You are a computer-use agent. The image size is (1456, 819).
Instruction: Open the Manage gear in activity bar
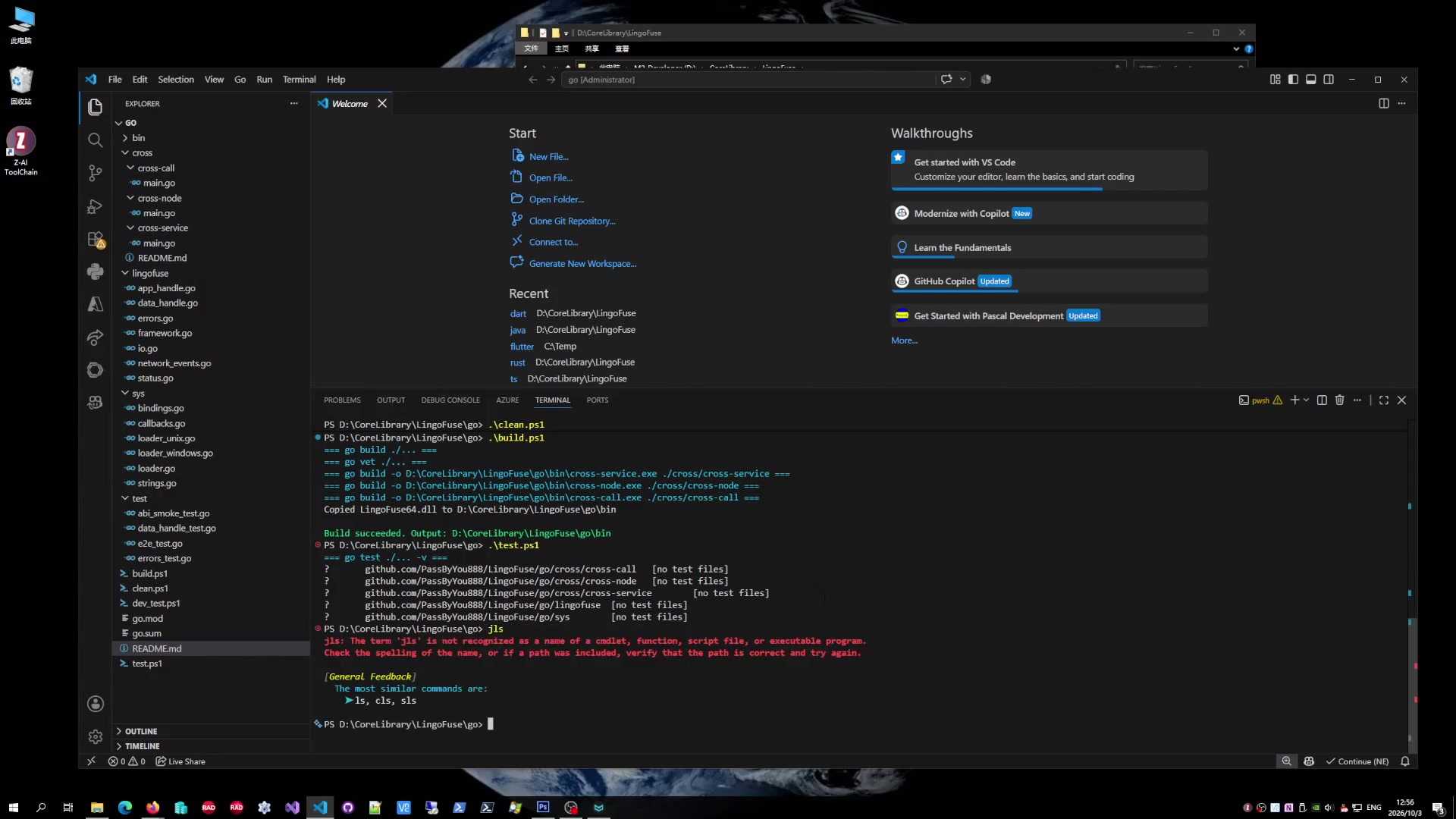(95, 736)
